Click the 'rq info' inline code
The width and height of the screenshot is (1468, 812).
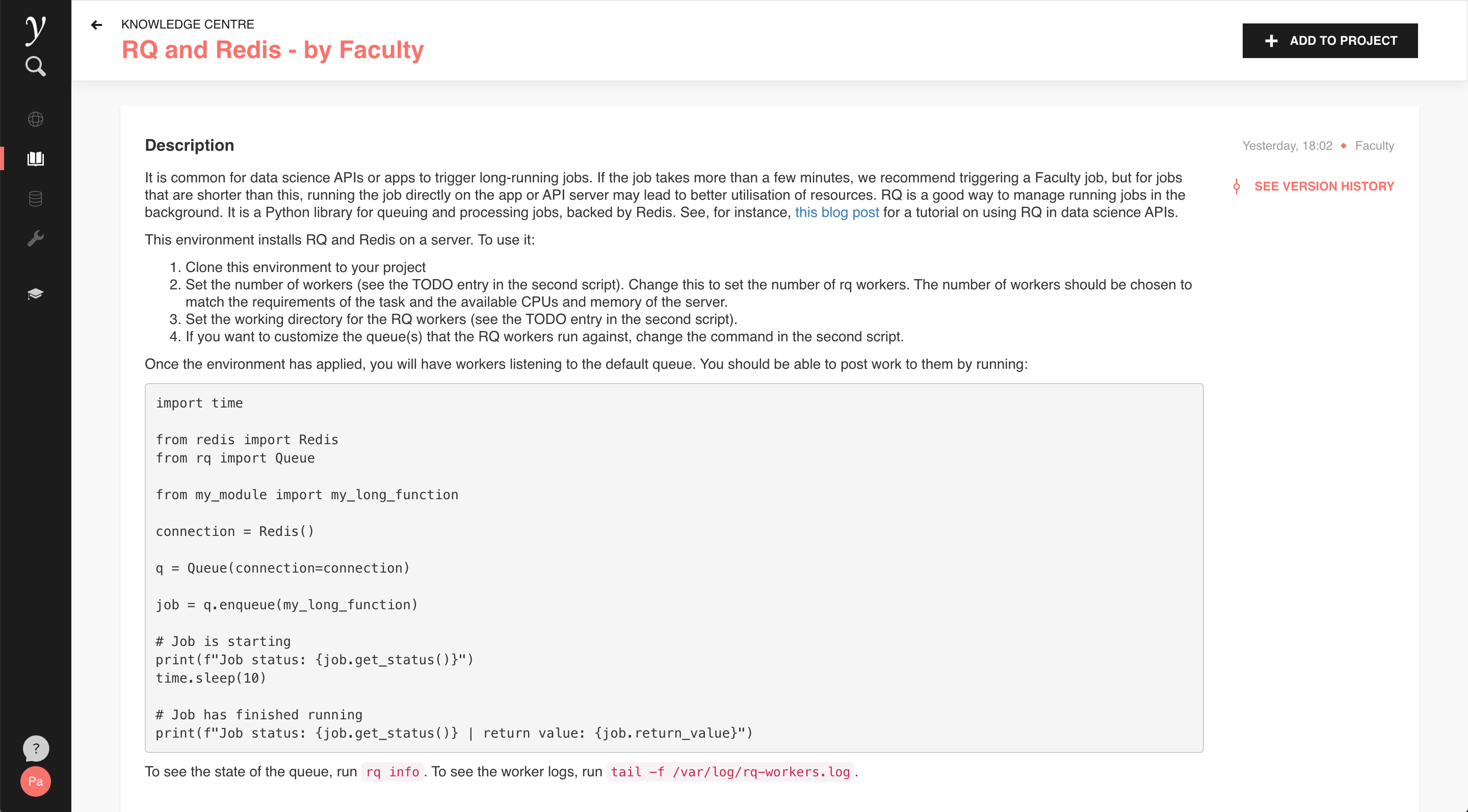point(392,772)
